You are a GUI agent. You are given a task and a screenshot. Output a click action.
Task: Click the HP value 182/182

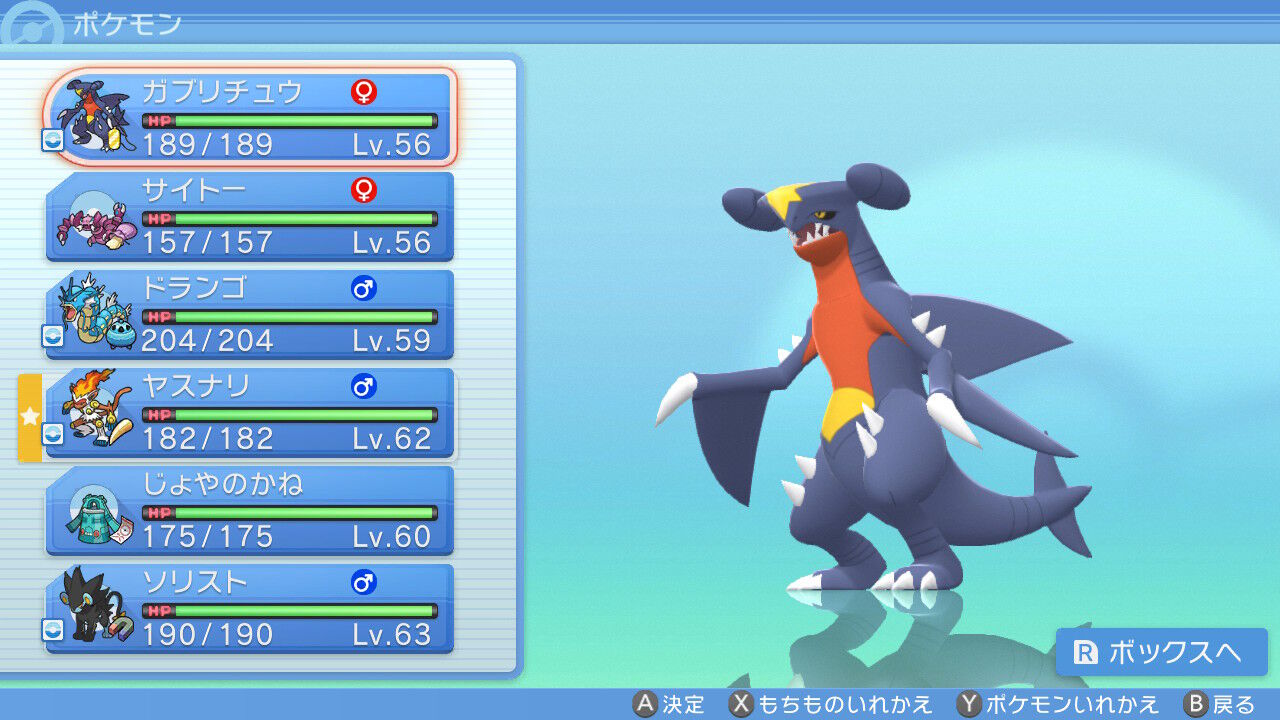[x=207, y=438]
